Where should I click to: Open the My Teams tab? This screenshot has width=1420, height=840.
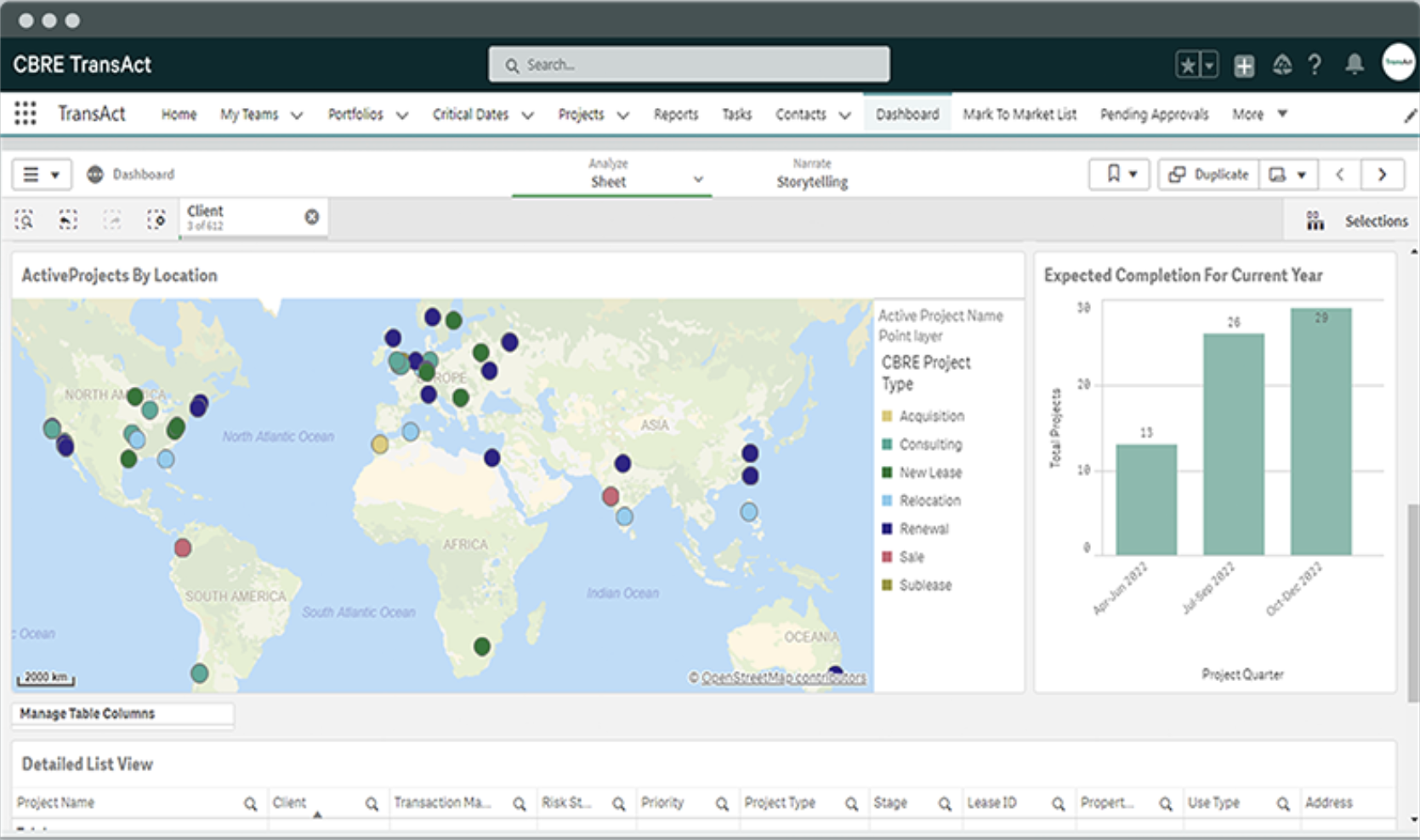coord(249,114)
